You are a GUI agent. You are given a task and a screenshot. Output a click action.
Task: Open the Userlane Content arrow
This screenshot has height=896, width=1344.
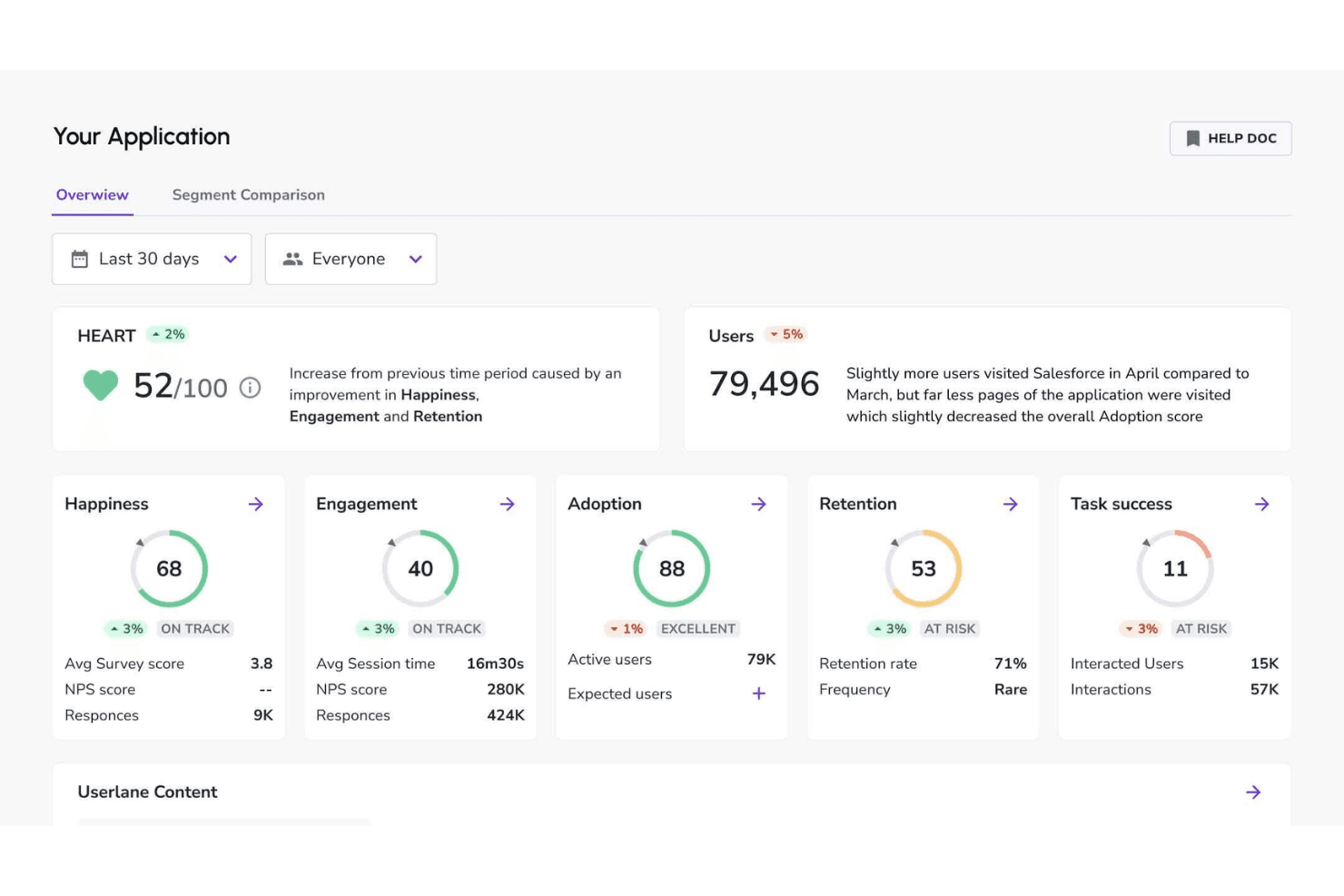[1253, 793]
